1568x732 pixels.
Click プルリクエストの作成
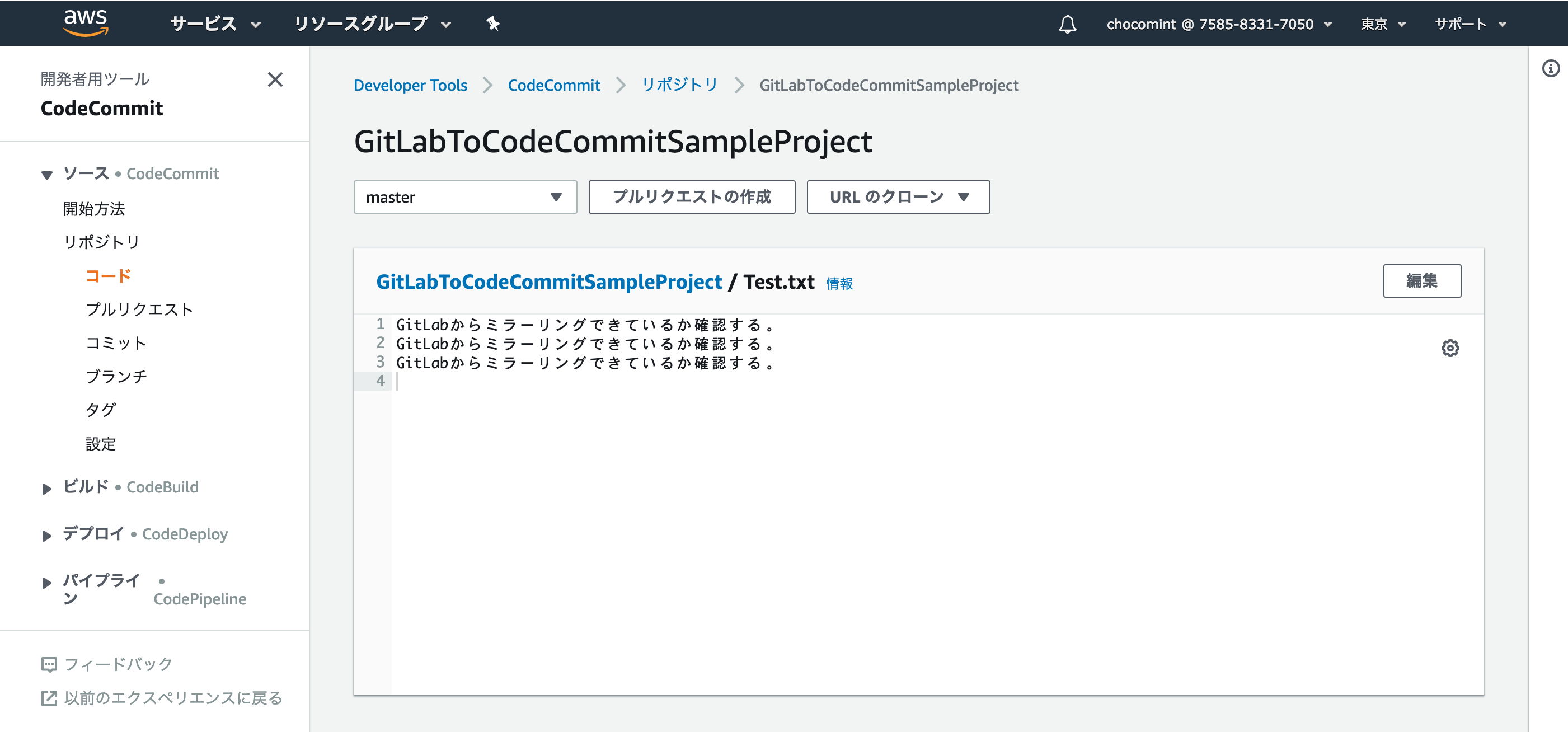point(692,196)
